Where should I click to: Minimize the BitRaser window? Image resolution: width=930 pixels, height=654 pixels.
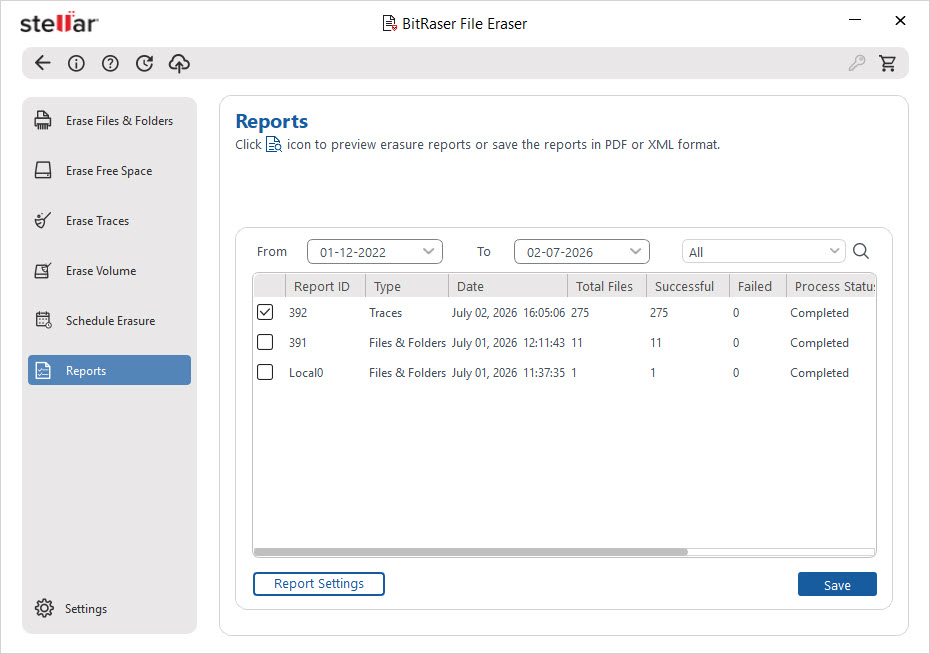click(855, 20)
